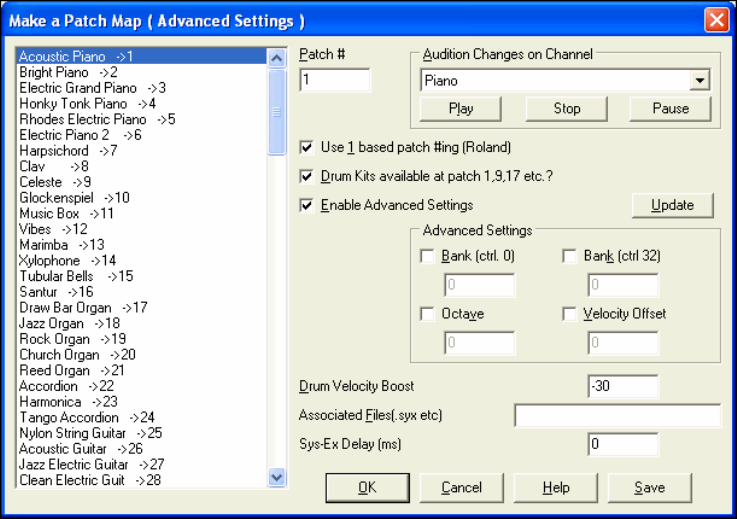
Task: Click the Bank (ctrl 32) value field
Action: click(623, 285)
